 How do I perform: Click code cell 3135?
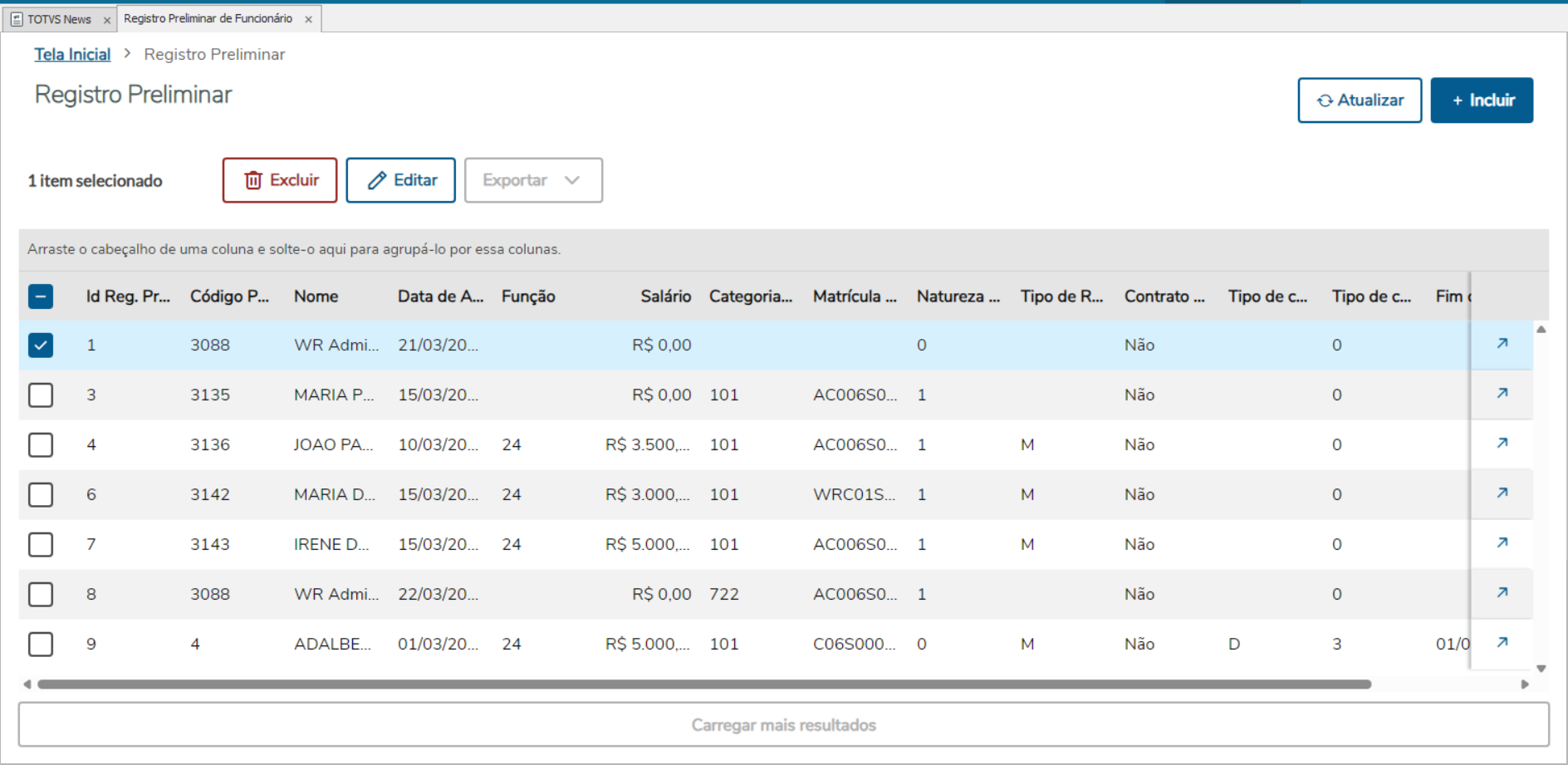click(210, 395)
